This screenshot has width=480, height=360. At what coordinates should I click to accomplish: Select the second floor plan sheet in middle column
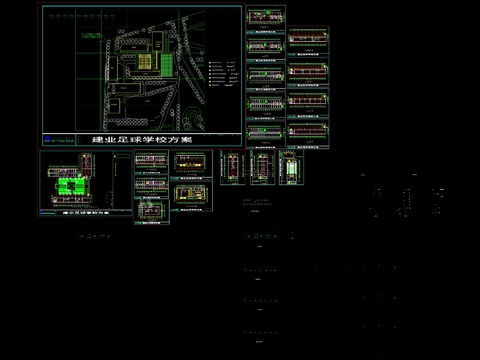(266, 48)
